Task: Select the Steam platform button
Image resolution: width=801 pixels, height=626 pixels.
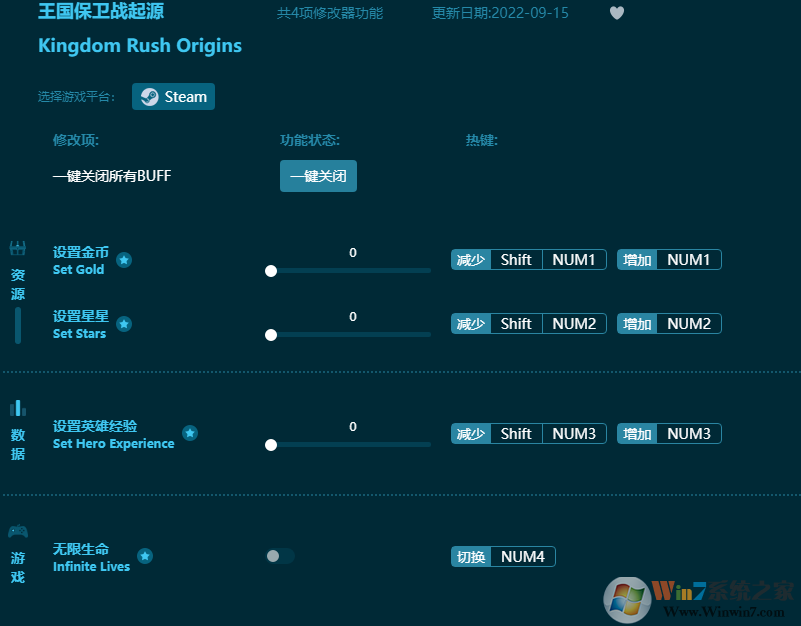Action: 173,97
